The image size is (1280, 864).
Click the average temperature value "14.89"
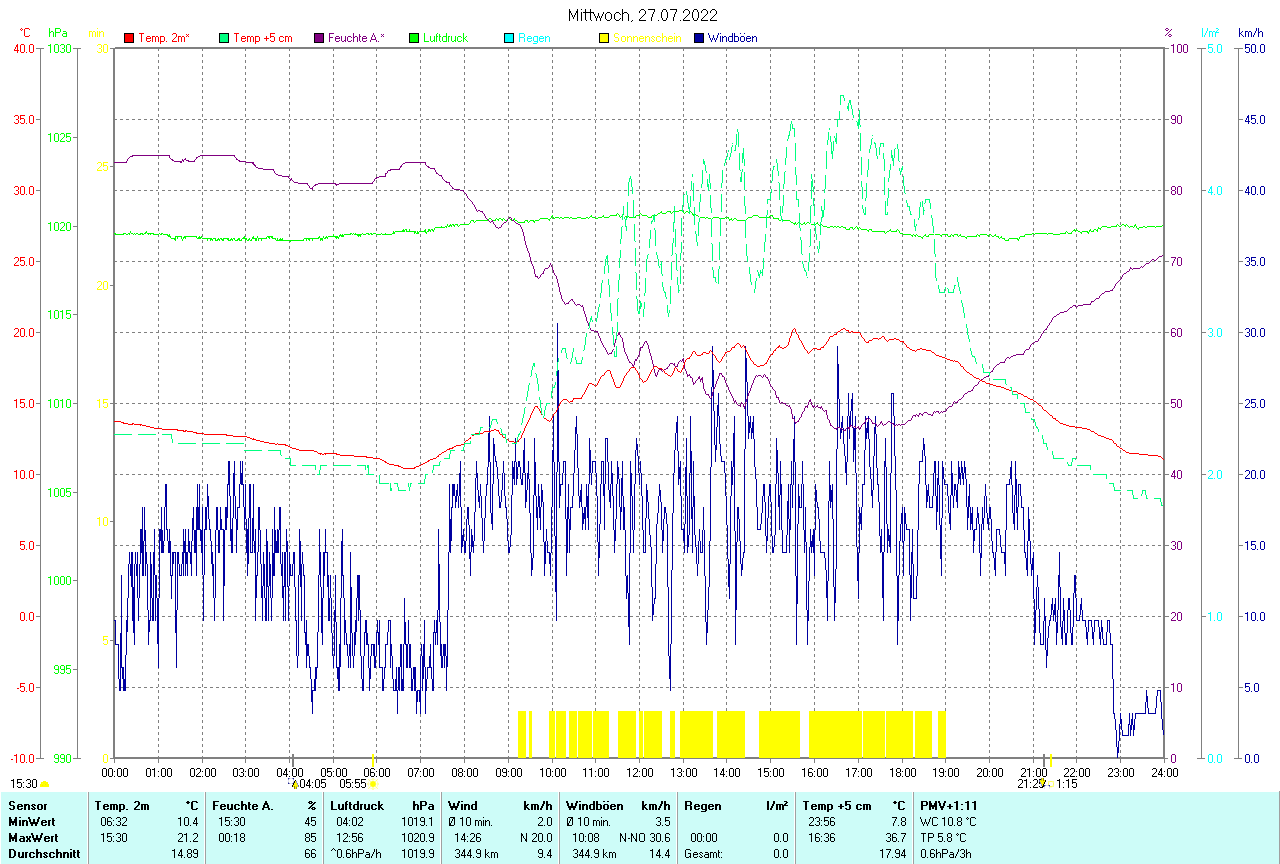click(x=184, y=854)
